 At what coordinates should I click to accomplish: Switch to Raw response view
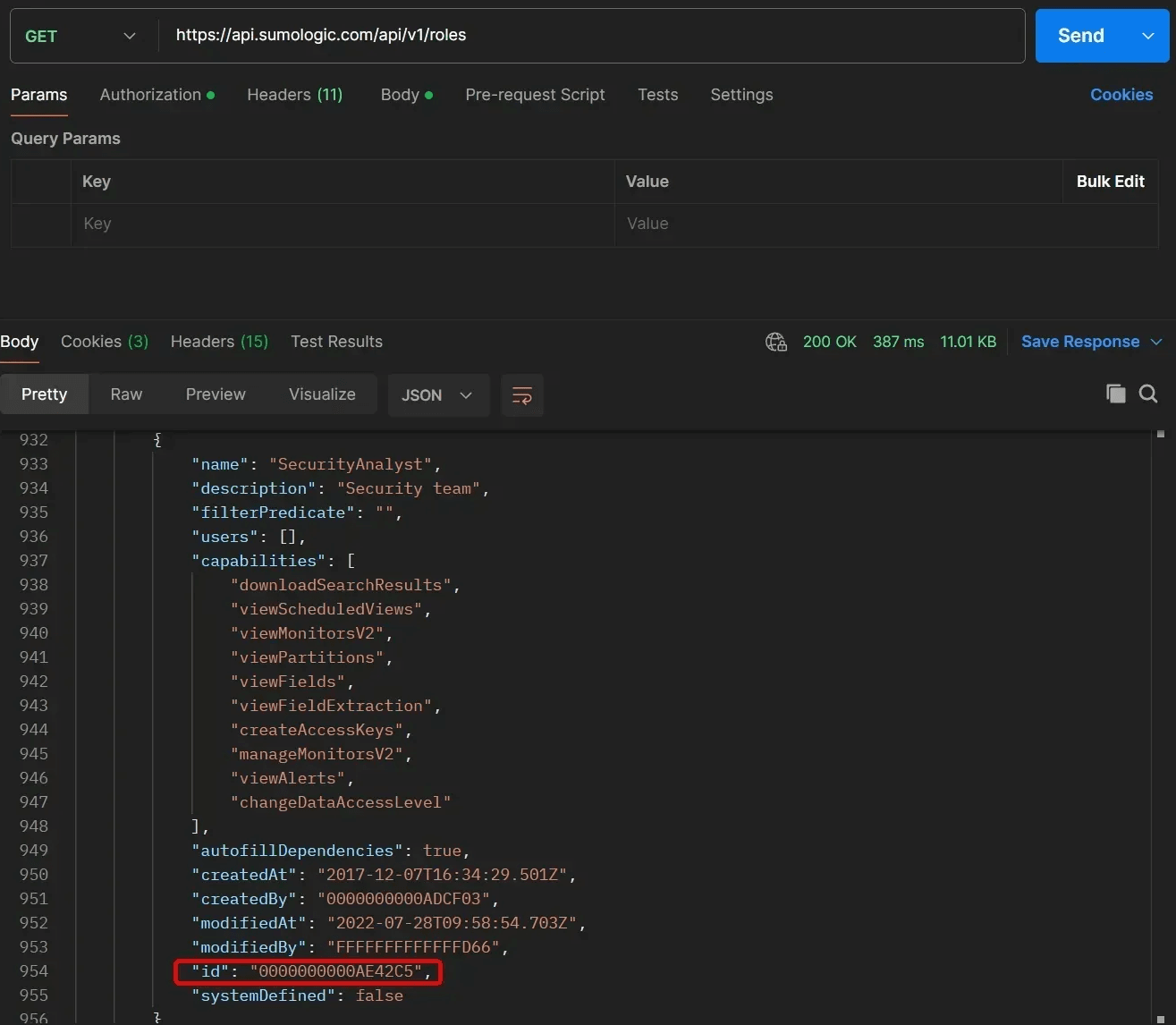point(126,394)
